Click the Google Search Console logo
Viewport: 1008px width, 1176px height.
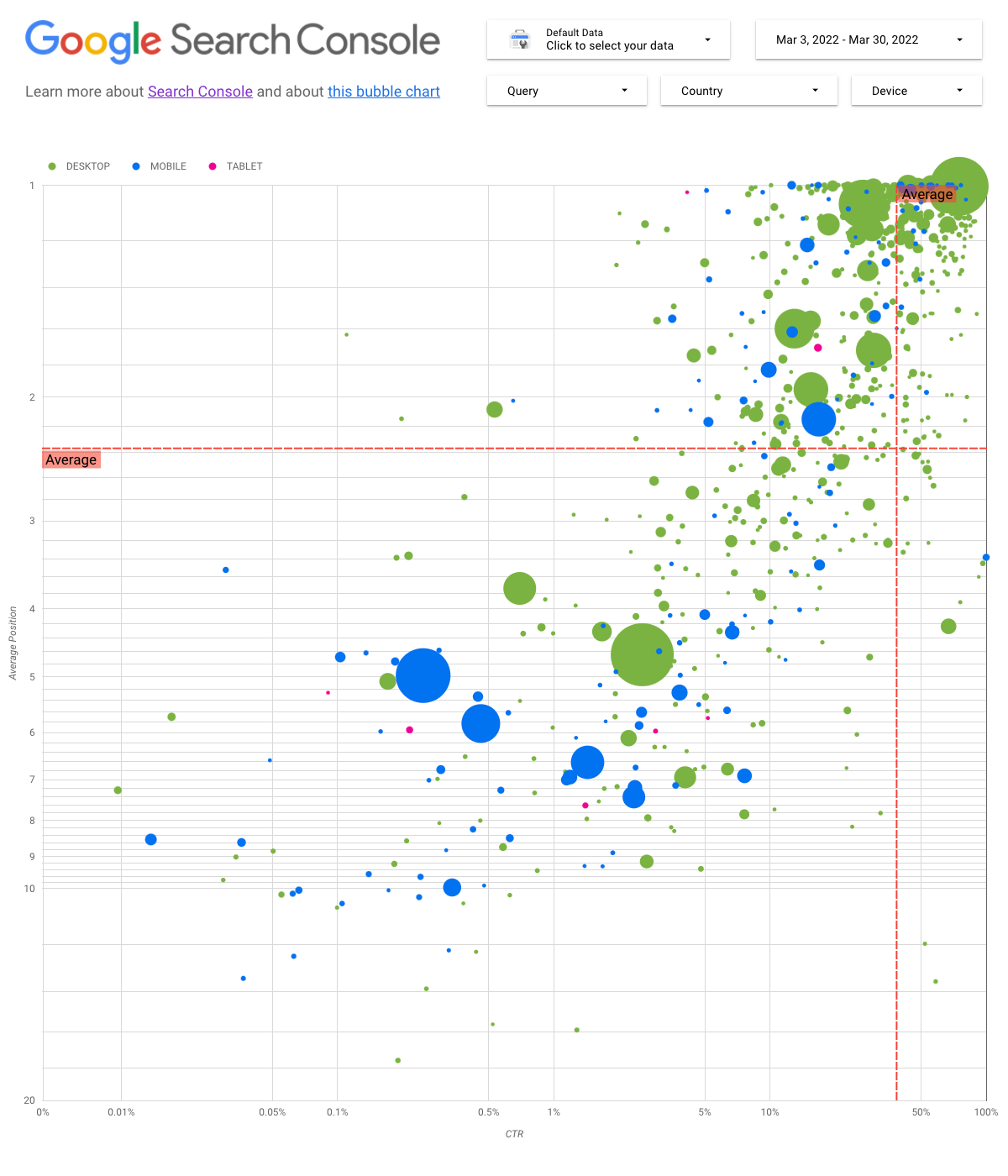click(233, 40)
